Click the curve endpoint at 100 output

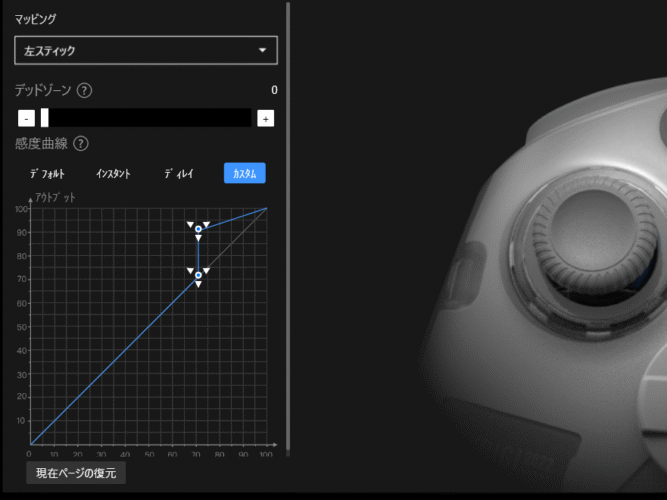click(x=267, y=208)
